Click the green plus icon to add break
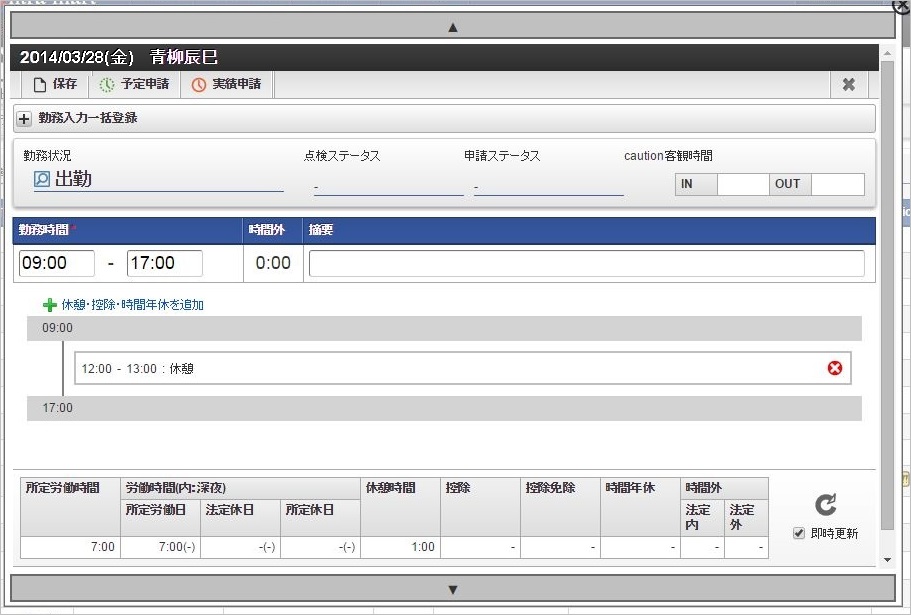The image size is (911, 615). 50,305
